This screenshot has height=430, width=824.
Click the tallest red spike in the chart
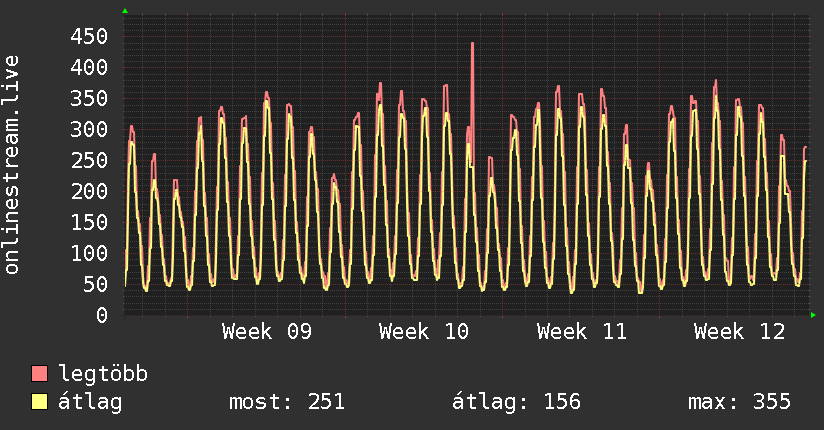point(472,45)
